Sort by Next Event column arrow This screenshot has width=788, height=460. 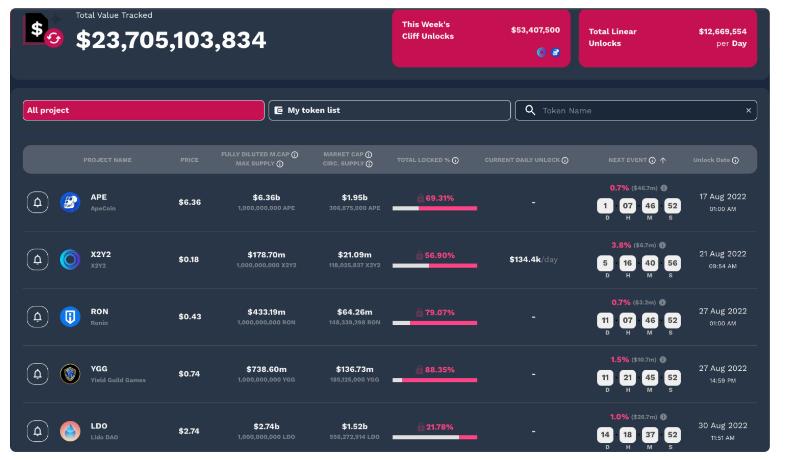click(x=663, y=160)
